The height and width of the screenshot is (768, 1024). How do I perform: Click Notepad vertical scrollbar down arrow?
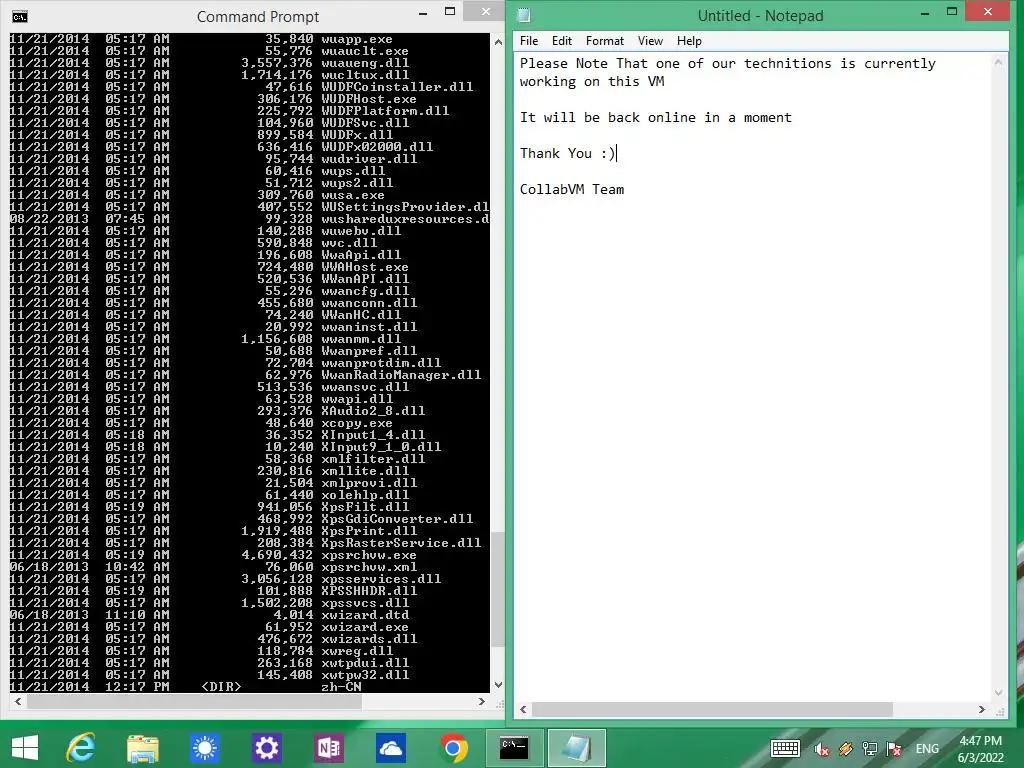click(999, 692)
